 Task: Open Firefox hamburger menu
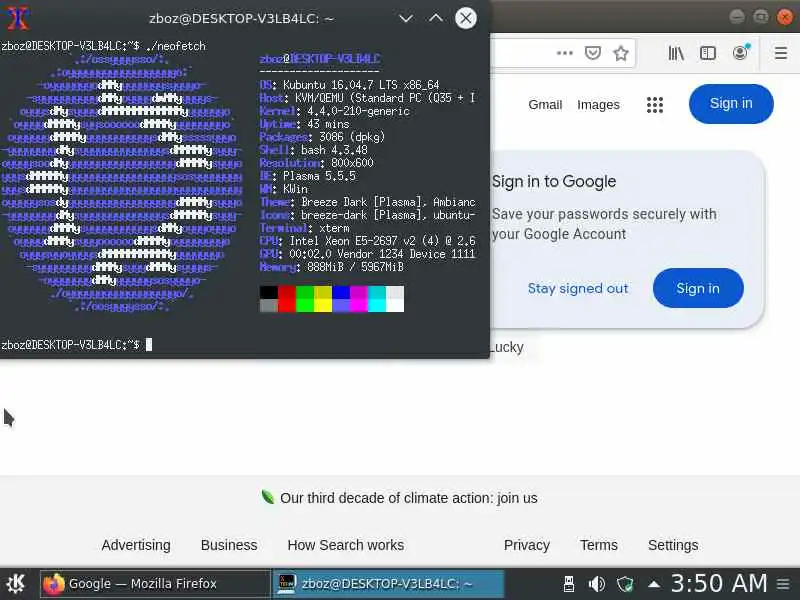[x=781, y=53]
